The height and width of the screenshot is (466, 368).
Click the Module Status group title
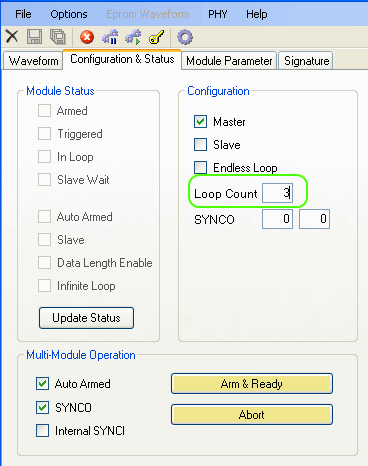pos(60,91)
